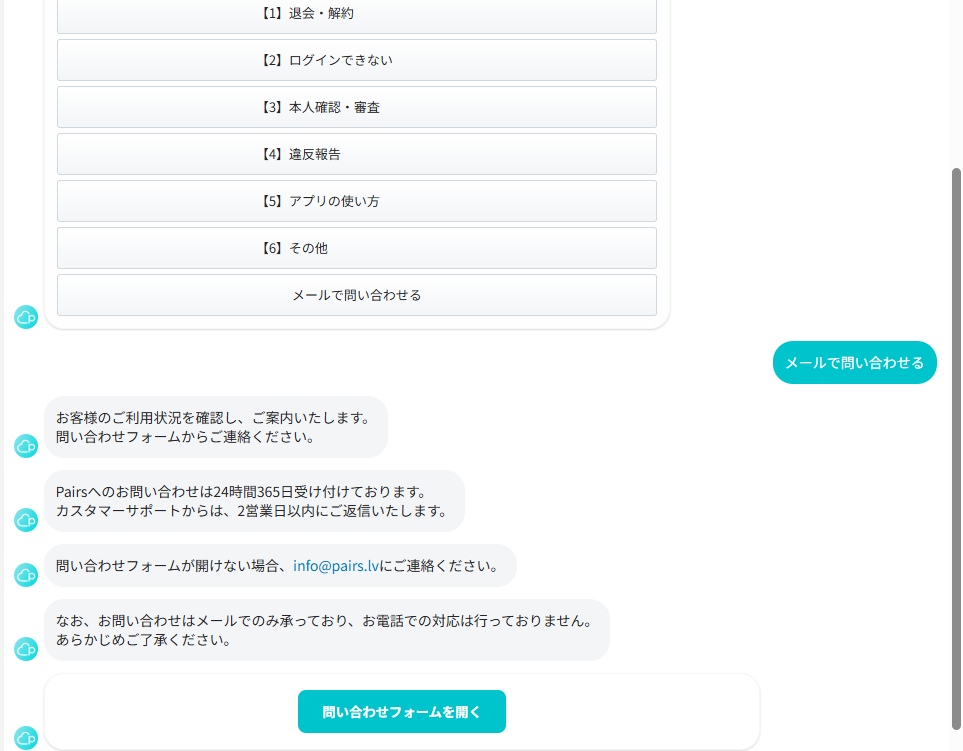
Task: Choose 【2】ログインできない from the list
Action: tap(356, 60)
